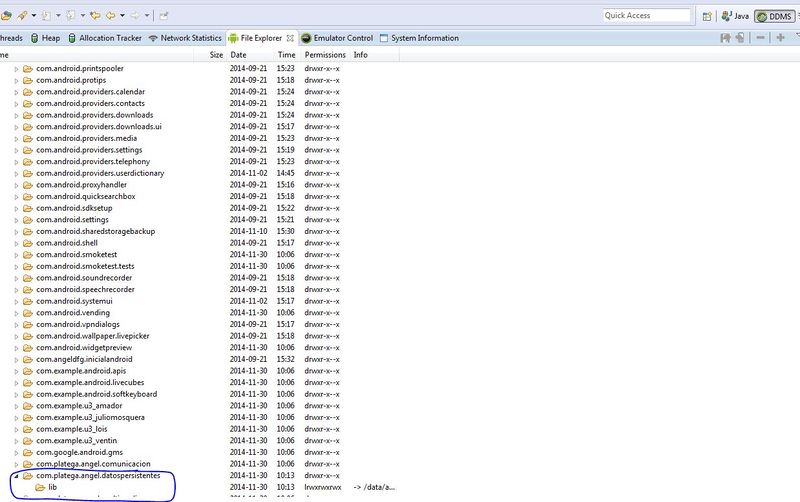Viewport: 800px width, 502px height.
Task: Click the Last Edit Location arrow icon
Action: [95, 16]
